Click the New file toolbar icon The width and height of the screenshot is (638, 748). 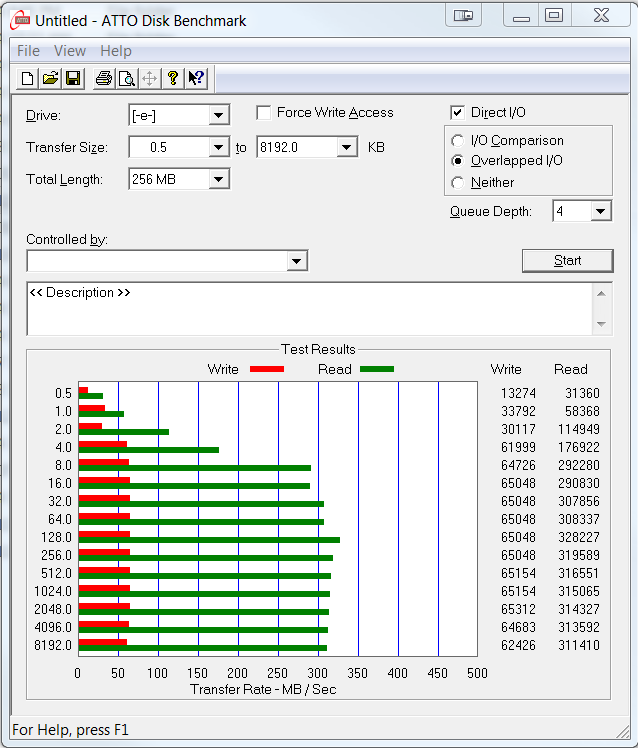coord(28,78)
